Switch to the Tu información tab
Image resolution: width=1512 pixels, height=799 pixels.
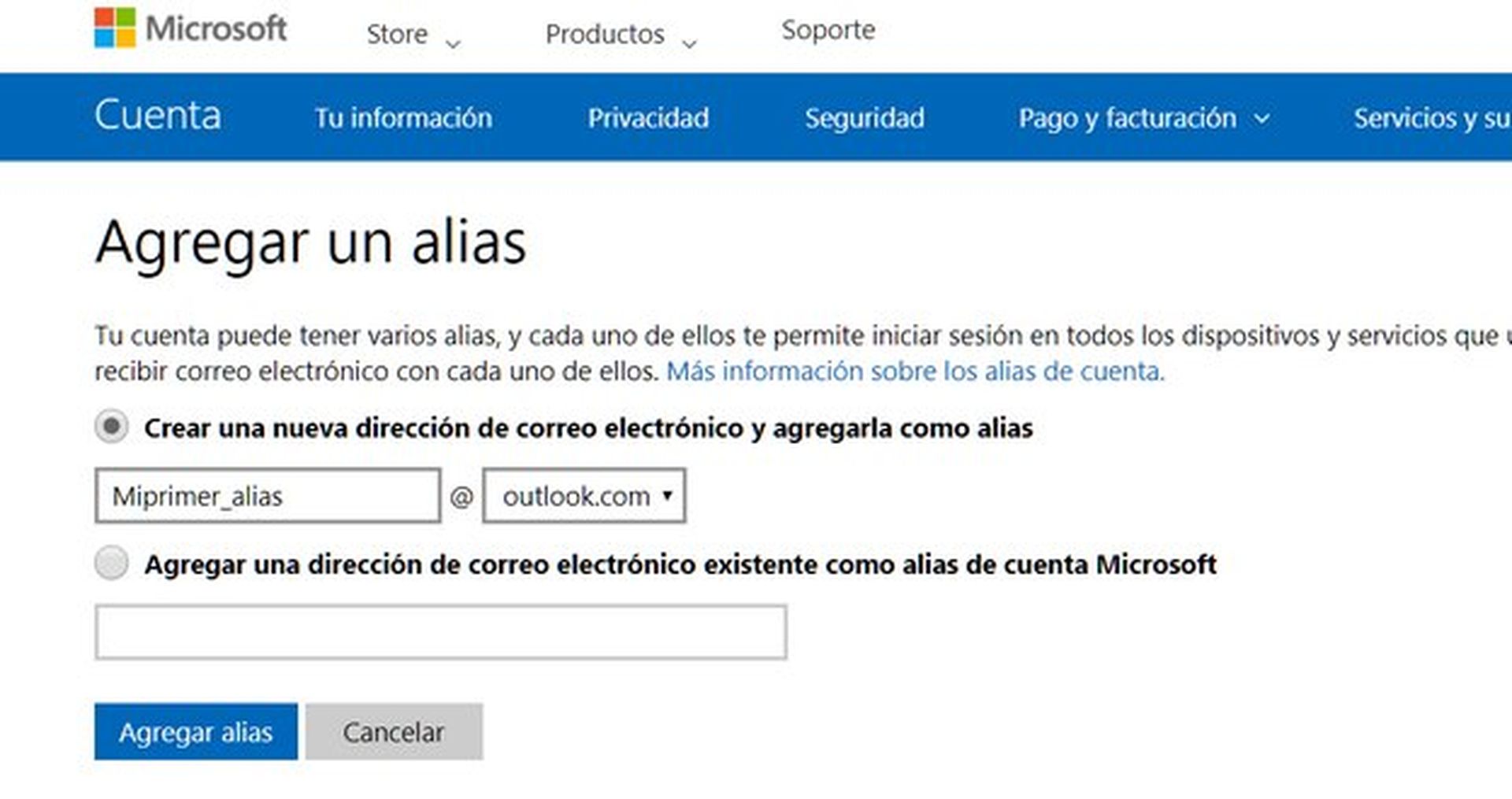pos(403,119)
